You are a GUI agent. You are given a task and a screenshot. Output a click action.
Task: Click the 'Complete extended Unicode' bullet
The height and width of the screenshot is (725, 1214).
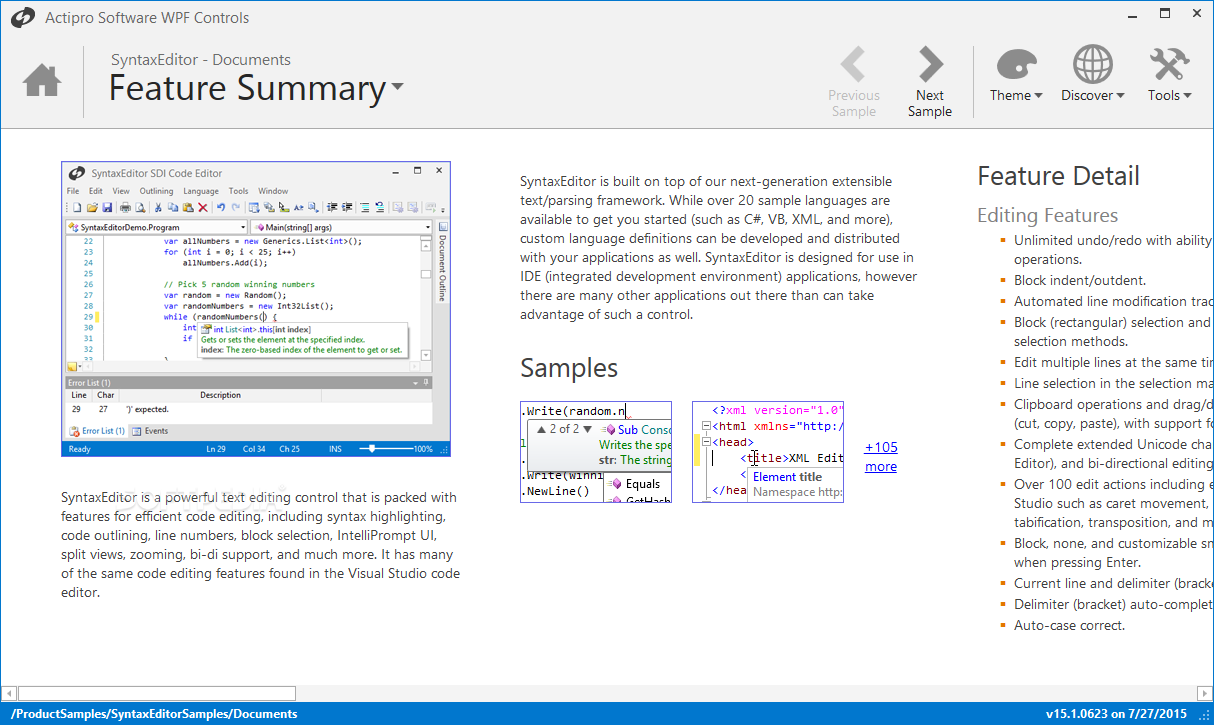[1113, 454]
